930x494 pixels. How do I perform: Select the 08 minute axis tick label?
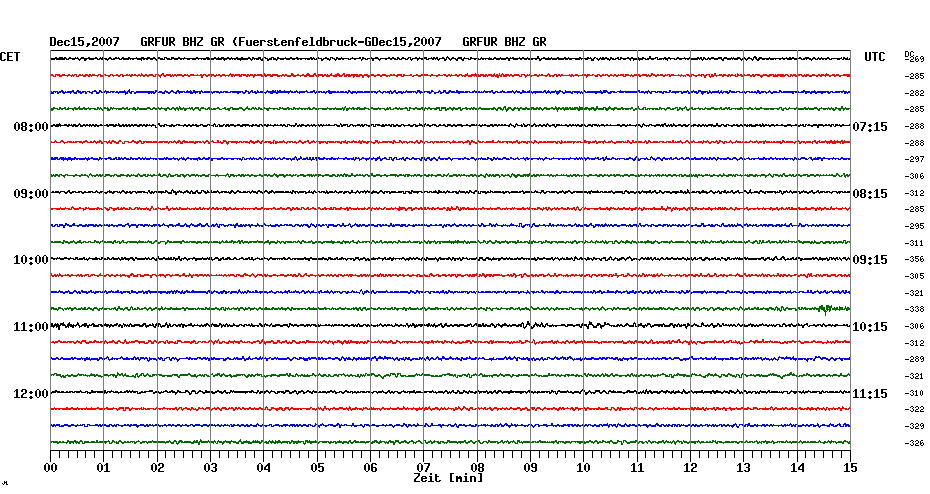[477, 467]
